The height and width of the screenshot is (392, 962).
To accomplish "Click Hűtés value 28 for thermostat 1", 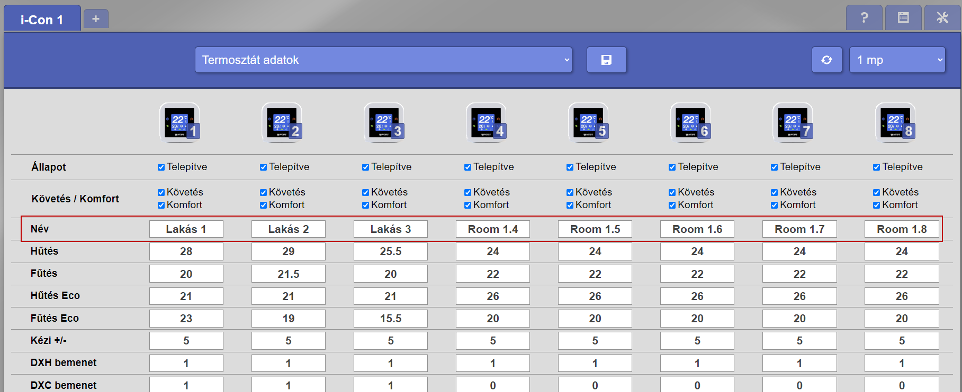I will 187,252.
